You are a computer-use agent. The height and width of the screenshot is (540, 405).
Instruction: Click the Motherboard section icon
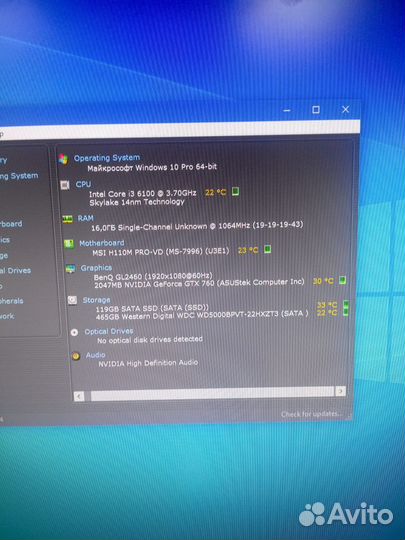click(x=69, y=244)
